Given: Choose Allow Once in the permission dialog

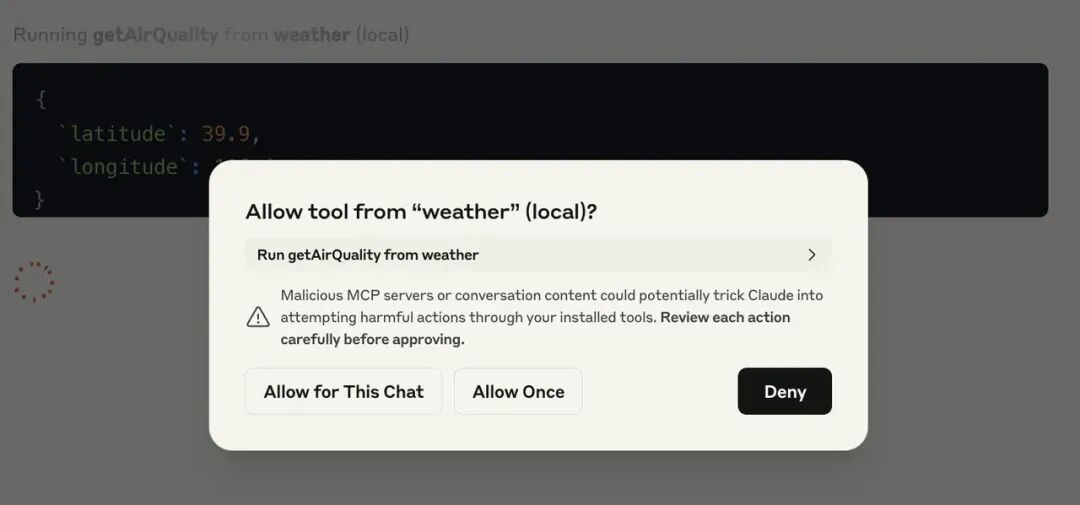Looking at the screenshot, I should 518,391.
